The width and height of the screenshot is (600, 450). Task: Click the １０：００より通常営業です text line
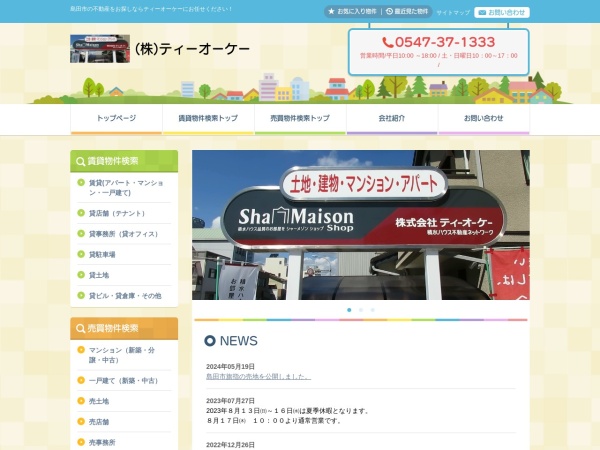[274, 421]
